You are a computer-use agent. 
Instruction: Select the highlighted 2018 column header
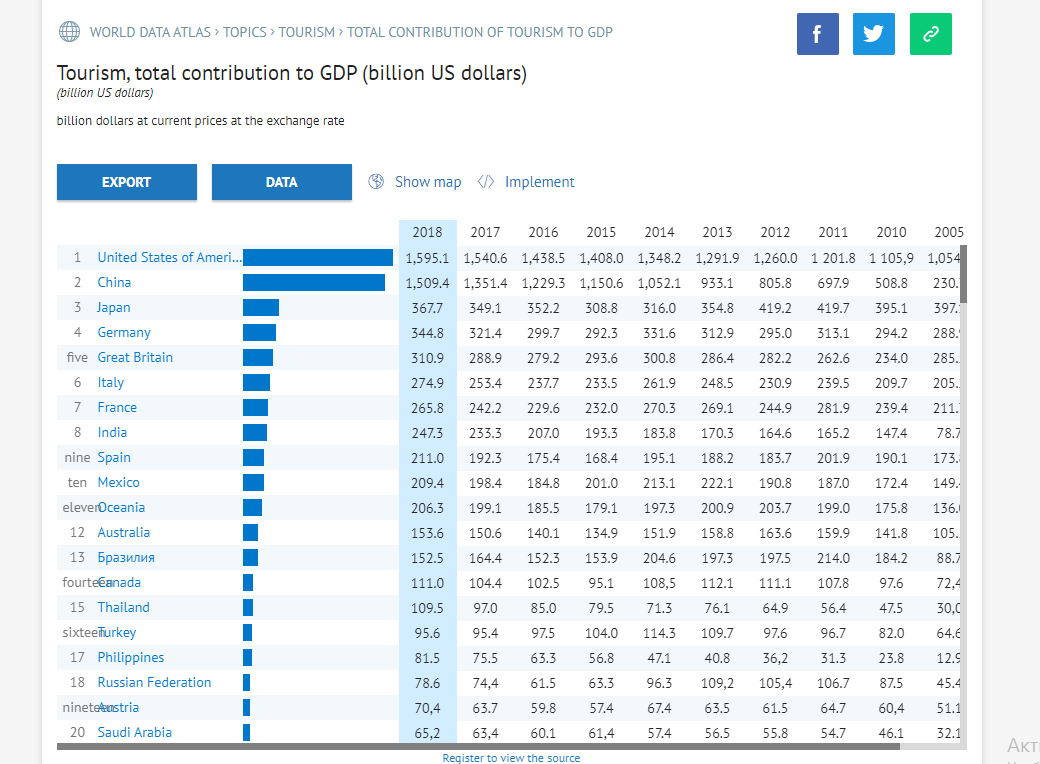point(427,232)
